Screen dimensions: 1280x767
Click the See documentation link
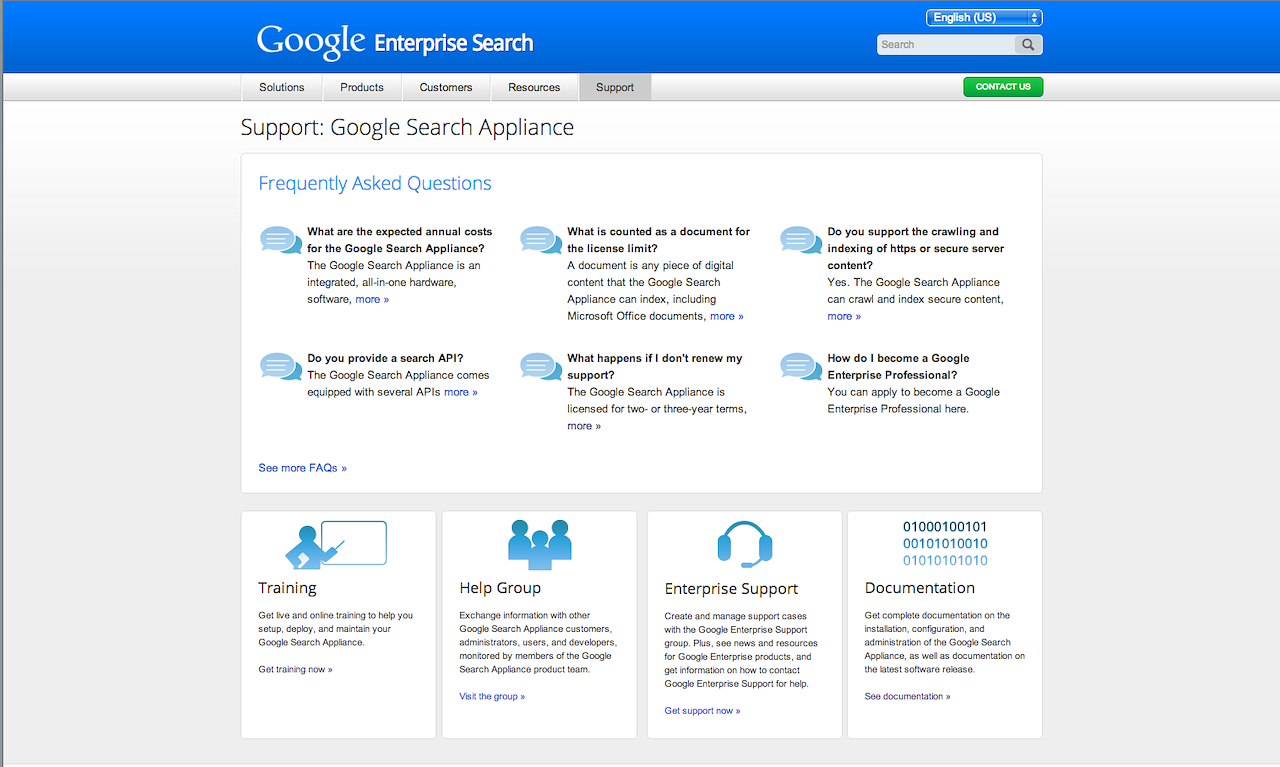pos(907,696)
